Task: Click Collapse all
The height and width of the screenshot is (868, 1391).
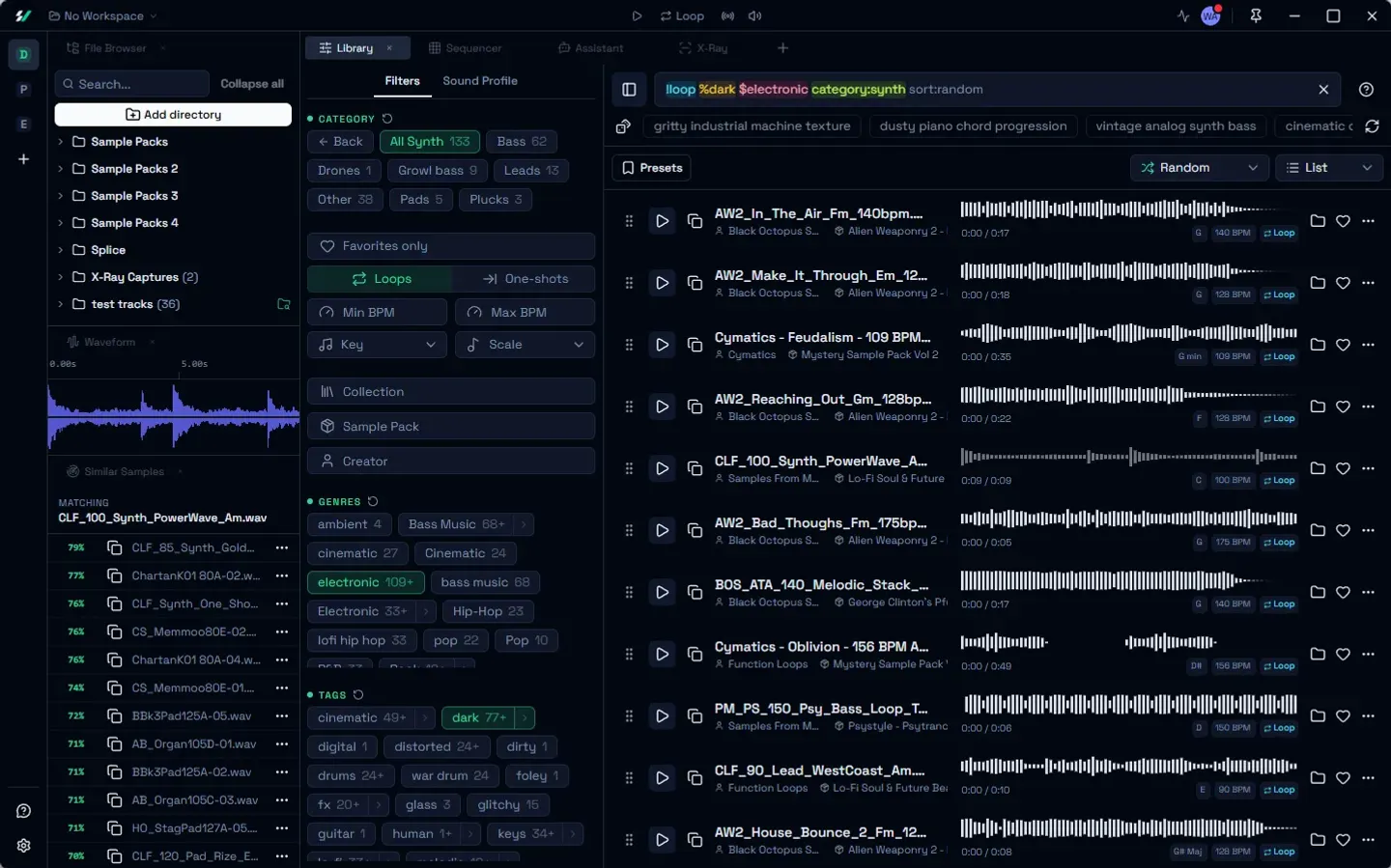Action: (252, 84)
